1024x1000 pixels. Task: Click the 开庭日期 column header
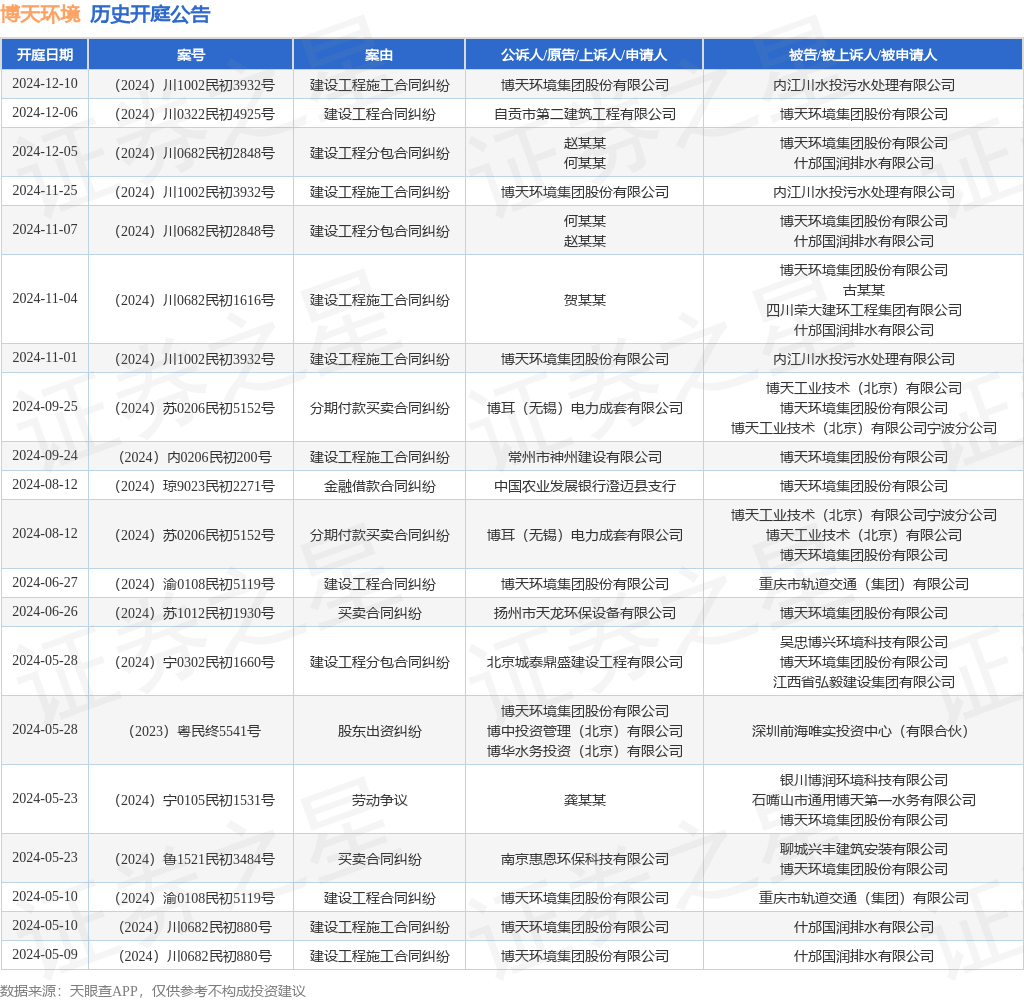tap(44, 55)
